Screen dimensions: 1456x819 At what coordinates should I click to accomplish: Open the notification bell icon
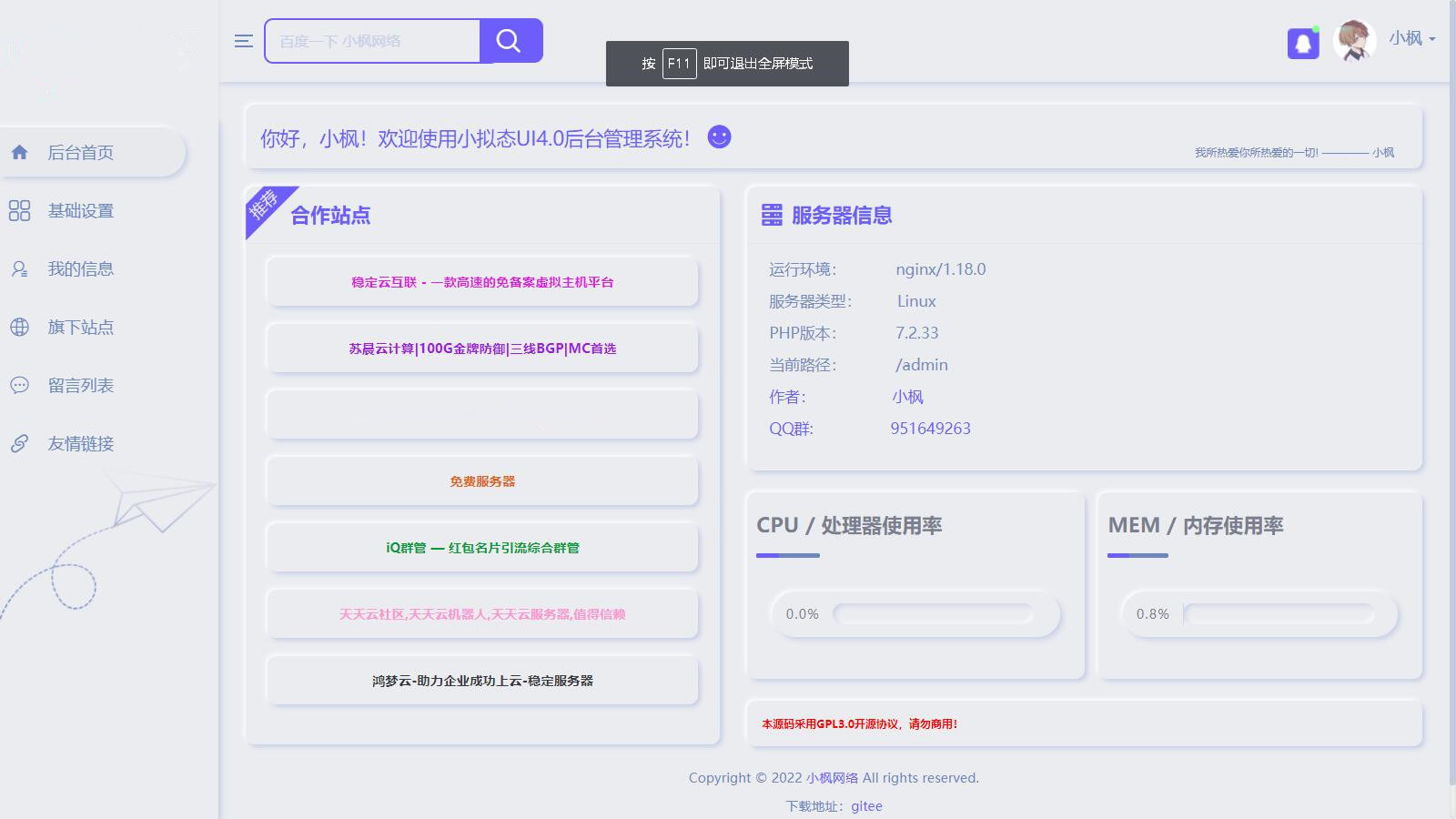click(x=1303, y=43)
